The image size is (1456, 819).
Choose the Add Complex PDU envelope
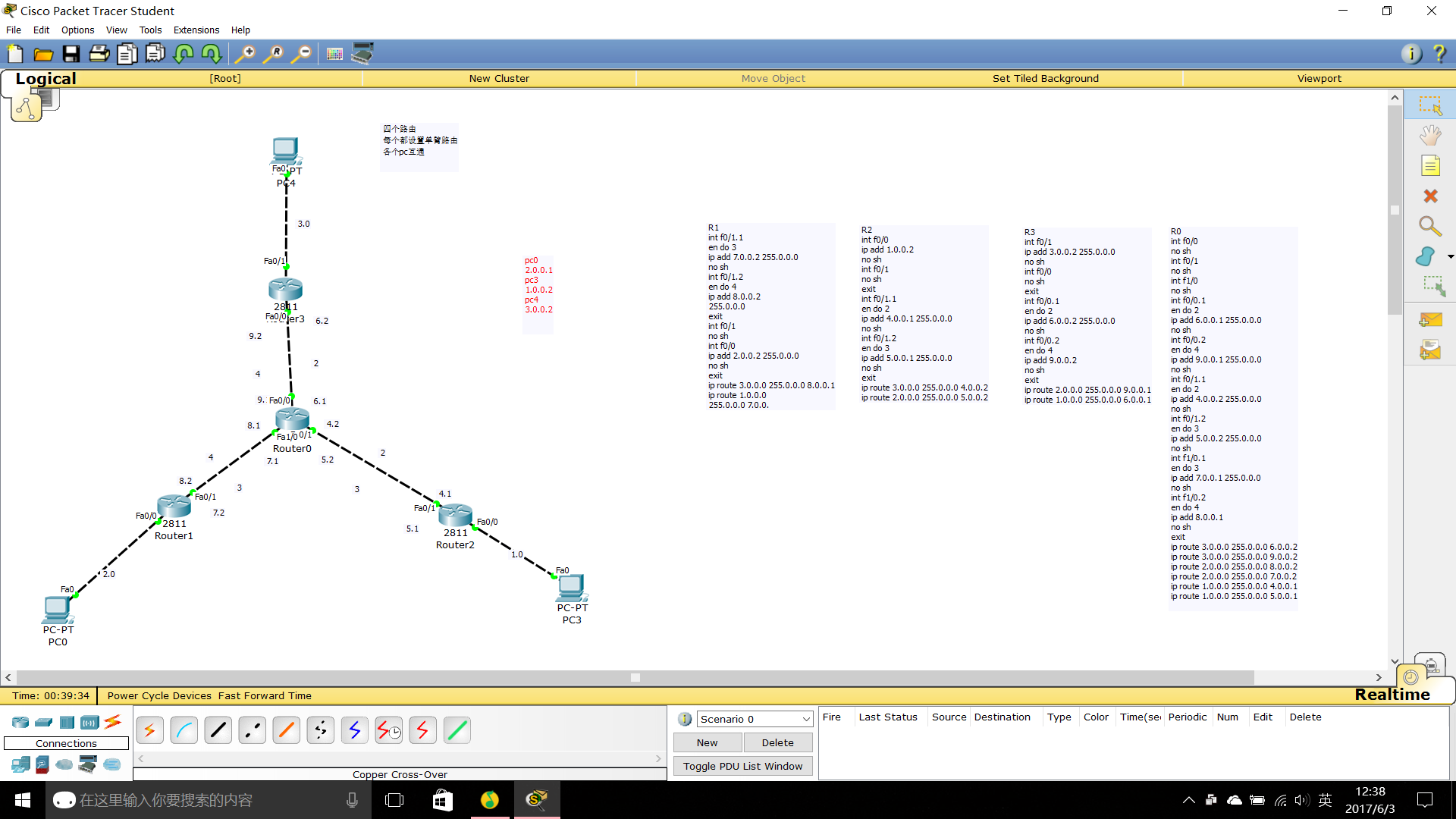[x=1430, y=350]
